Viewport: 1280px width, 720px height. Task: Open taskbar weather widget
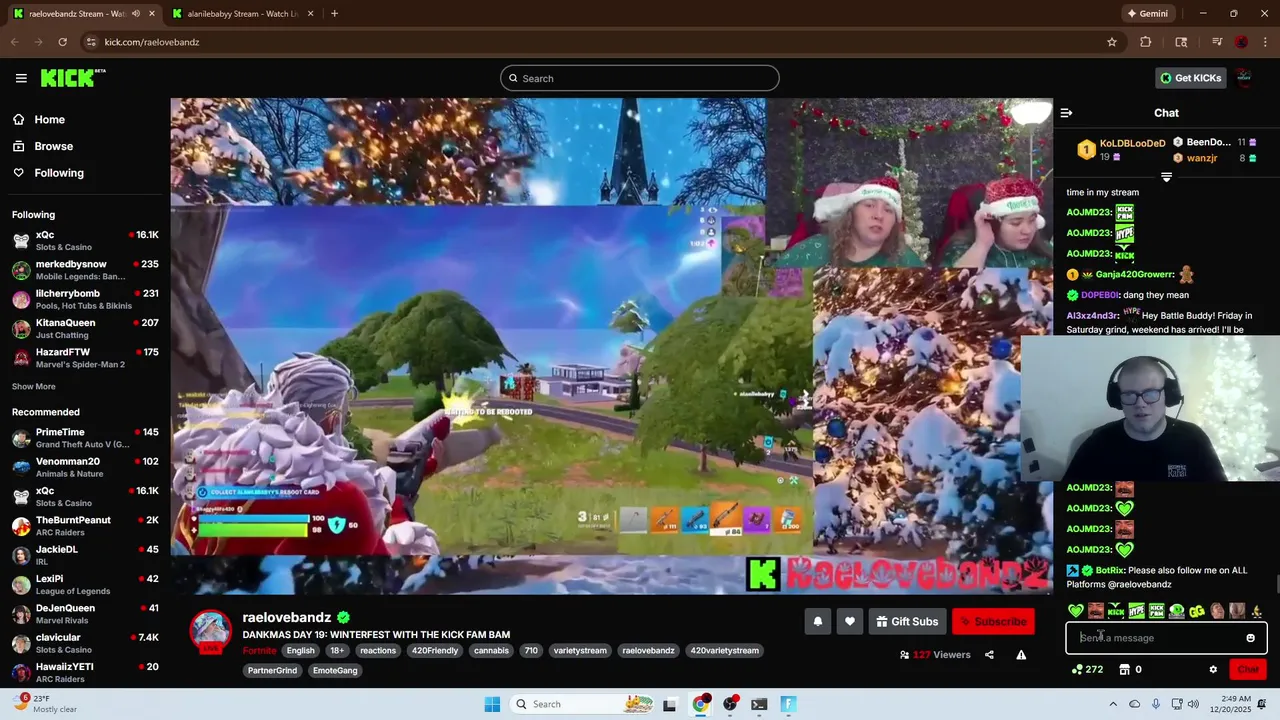(45, 704)
